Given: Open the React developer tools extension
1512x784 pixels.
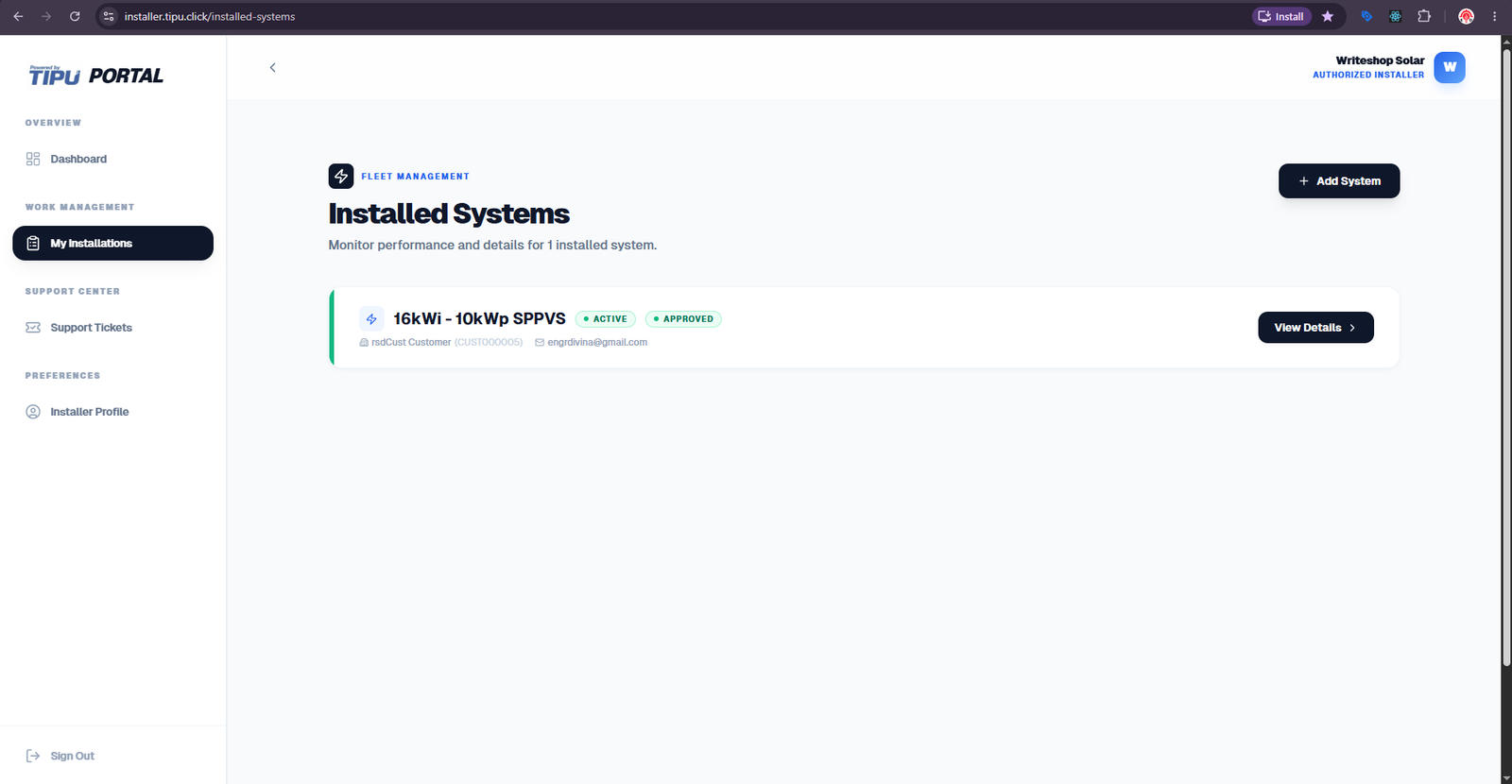Looking at the screenshot, I should click(1396, 16).
